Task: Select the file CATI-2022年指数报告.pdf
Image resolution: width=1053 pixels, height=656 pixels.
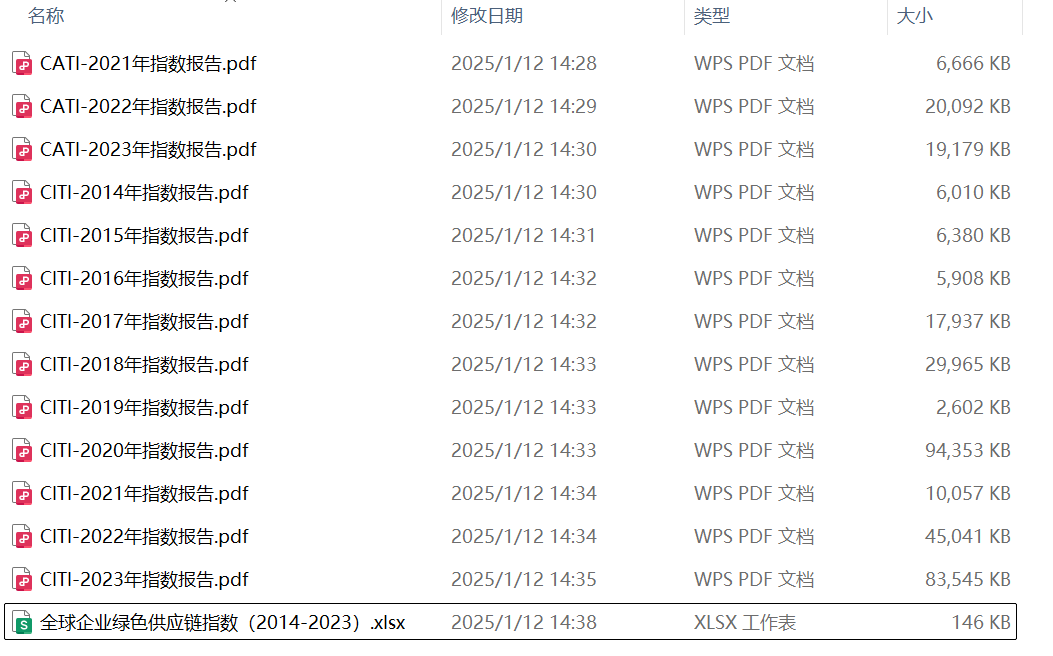Action: click(x=148, y=107)
